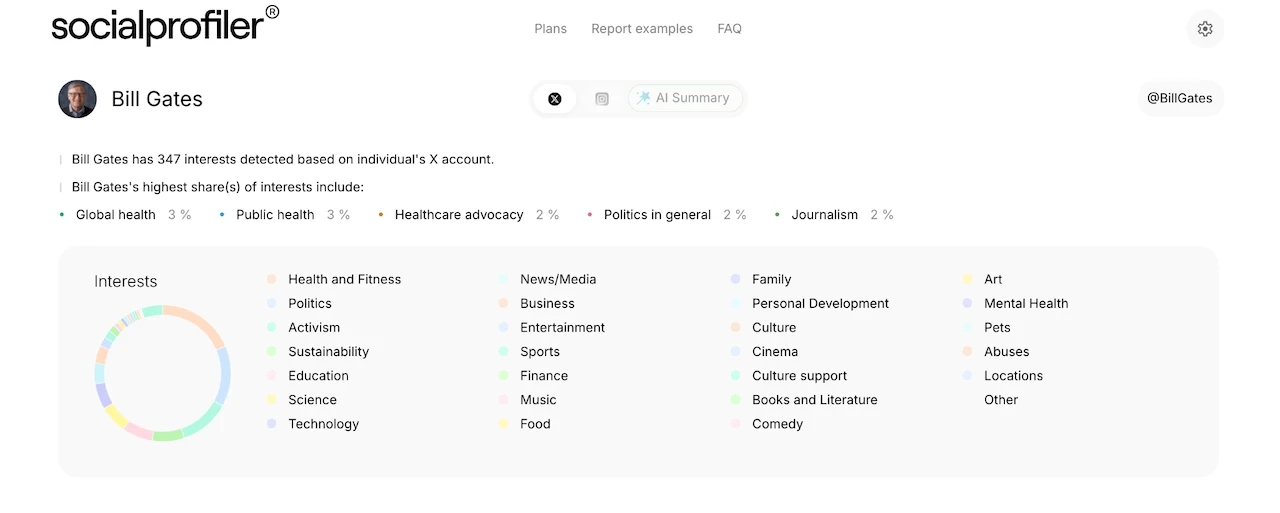
Task: Select the Sustainability legend entry
Action: click(x=318, y=352)
